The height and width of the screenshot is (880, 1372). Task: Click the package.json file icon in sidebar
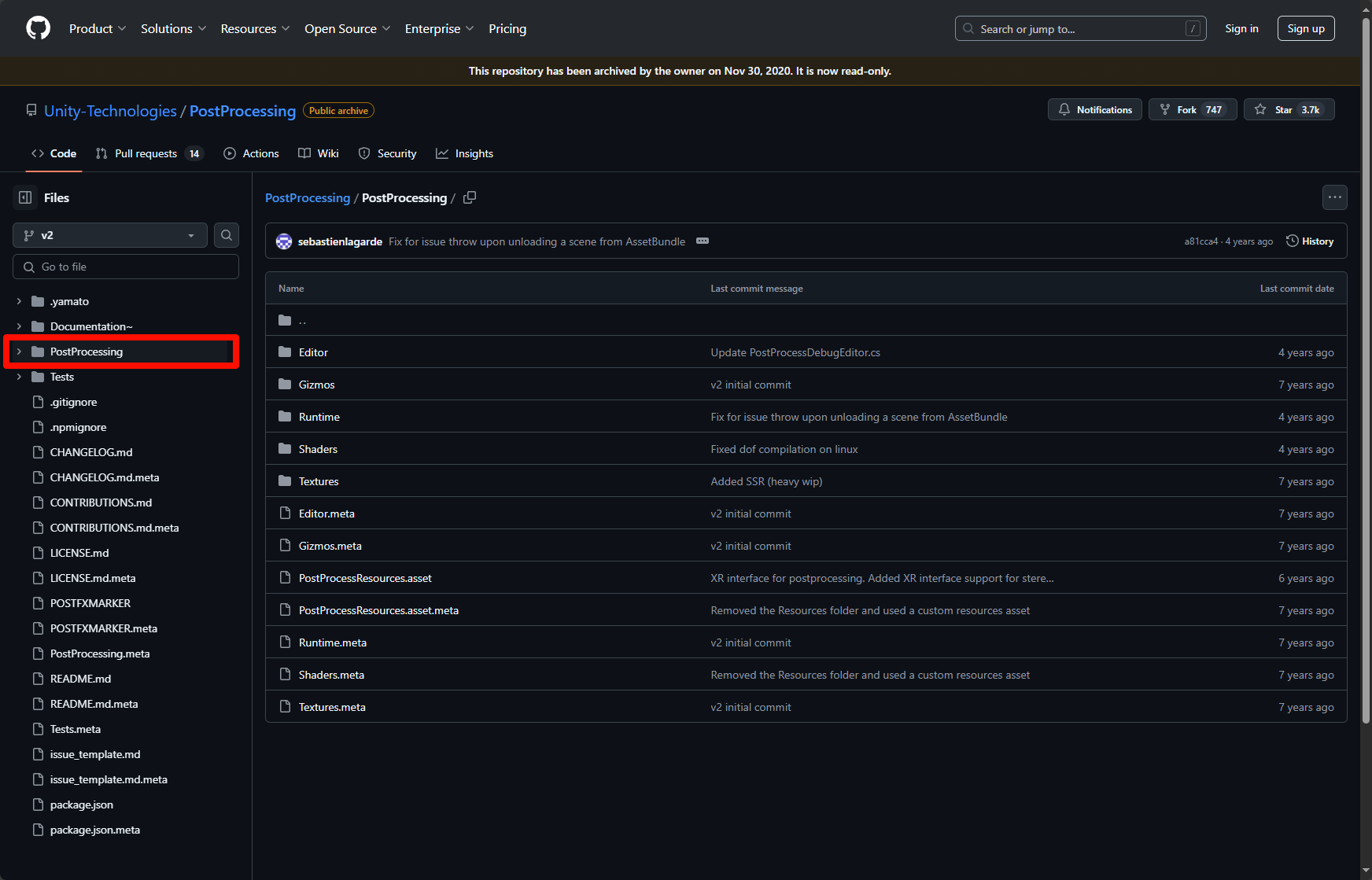coord(38,805)
